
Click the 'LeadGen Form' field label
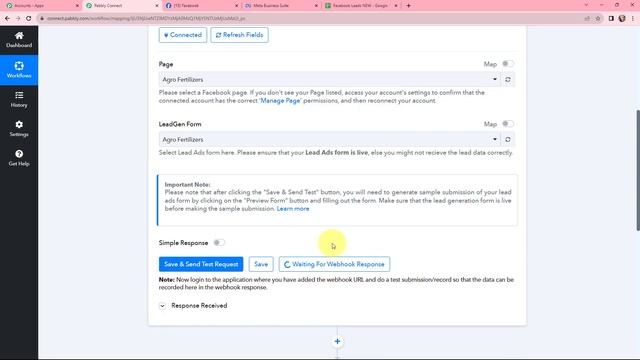pyautogui.click(x=180, y=124)
